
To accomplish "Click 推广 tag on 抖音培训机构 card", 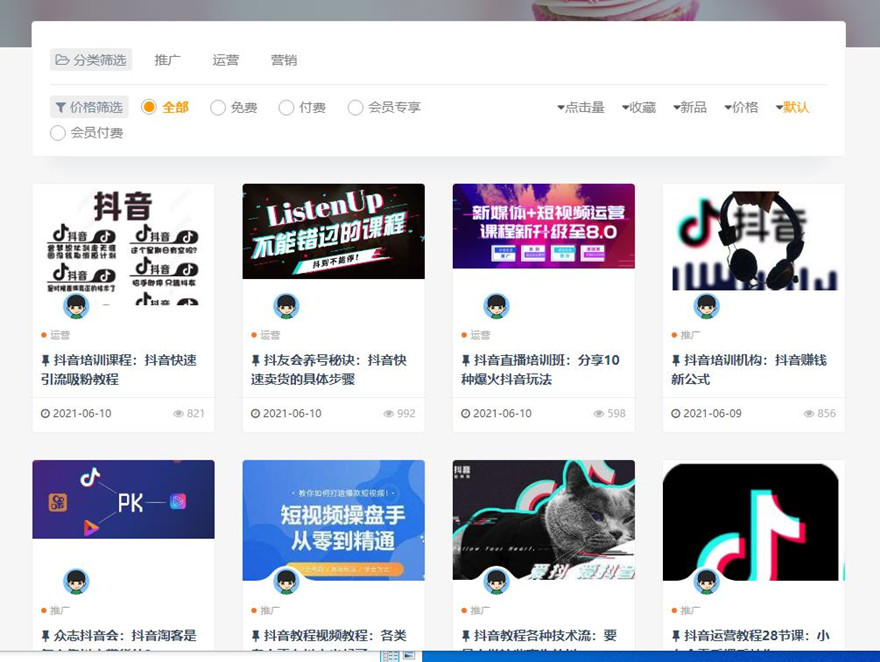I will pos(690,335).
